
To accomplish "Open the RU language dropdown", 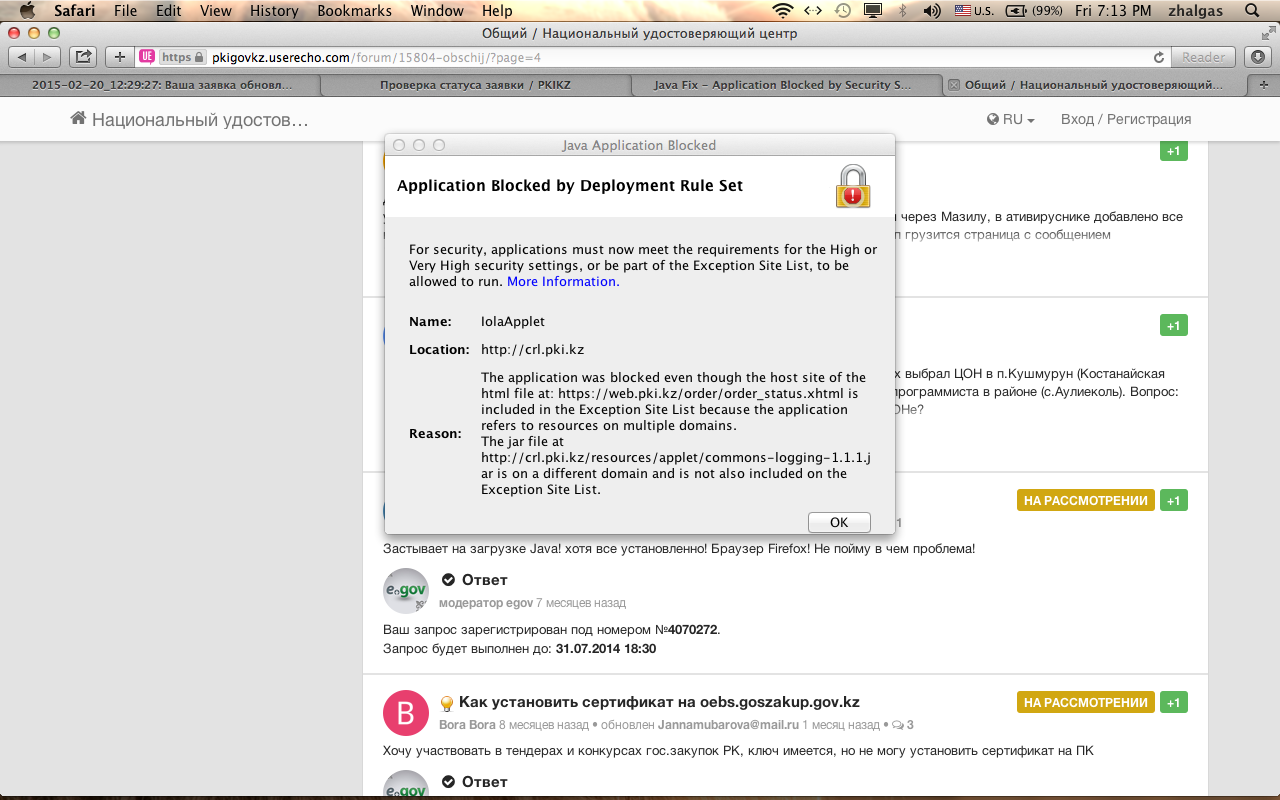I will click(x=1010, y=119).
